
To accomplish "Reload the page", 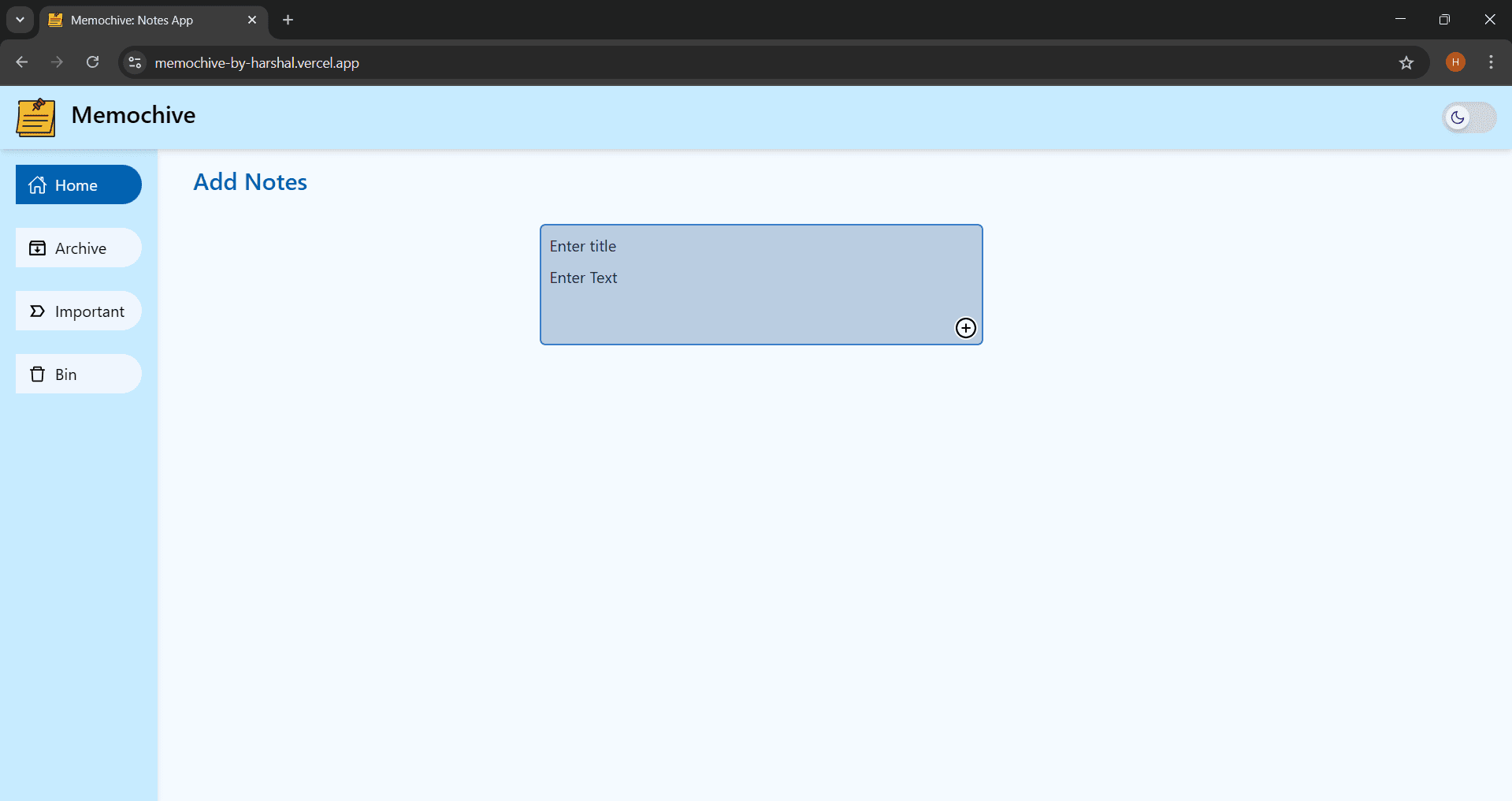I will [93, 62].
